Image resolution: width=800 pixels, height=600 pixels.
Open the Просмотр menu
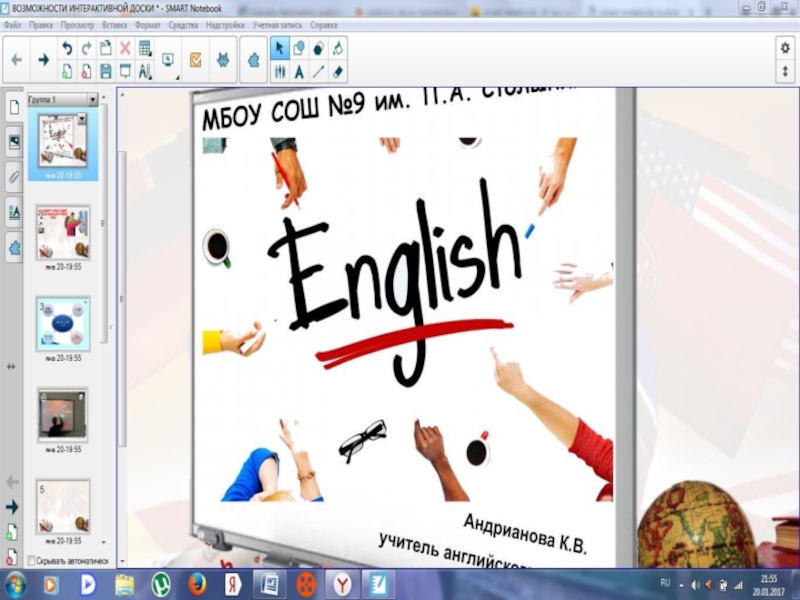pyautogui.click(x=77, y=25)
